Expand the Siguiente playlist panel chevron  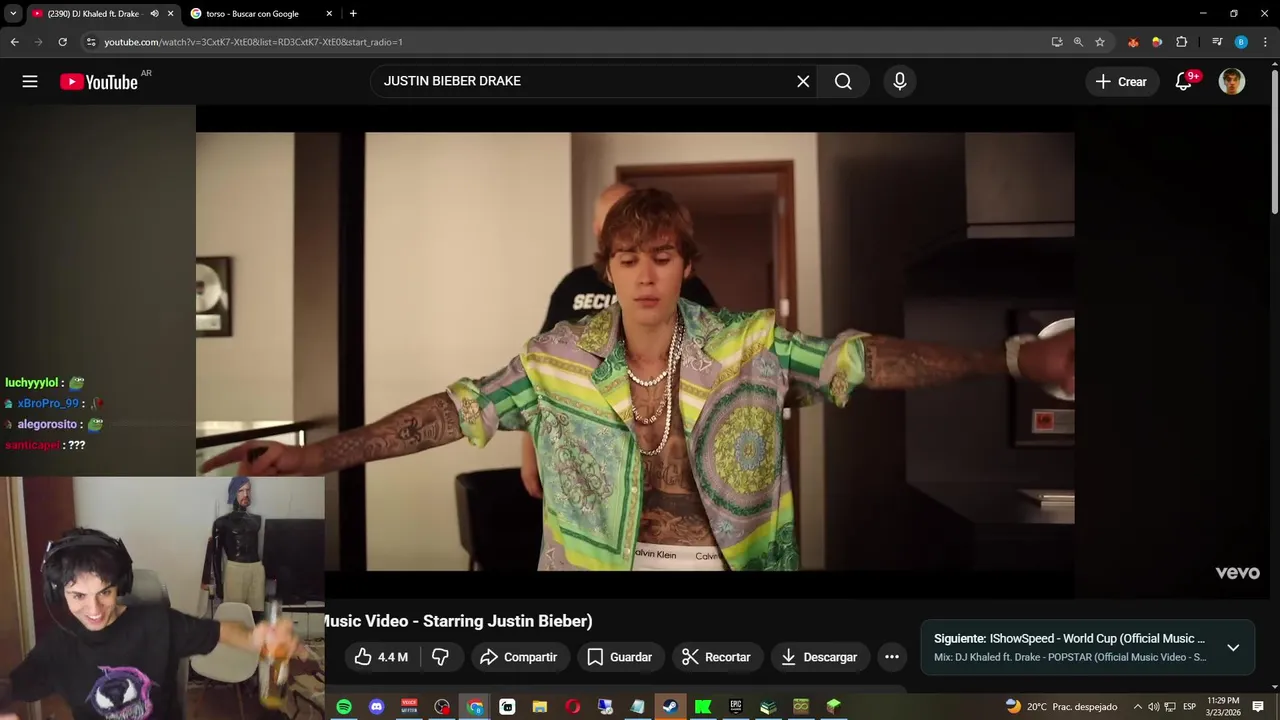(x=1233, y=647)
